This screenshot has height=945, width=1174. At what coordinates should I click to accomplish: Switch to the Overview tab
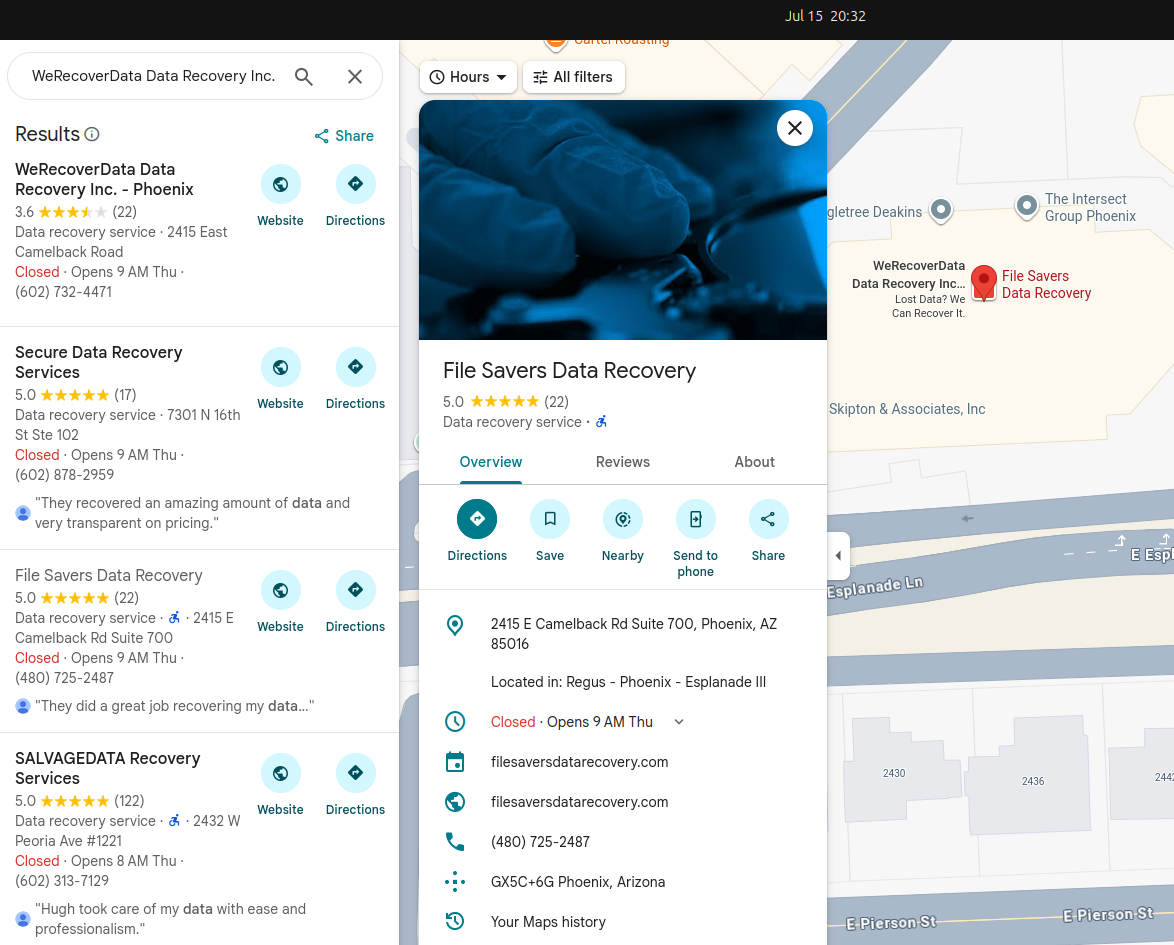click(x=491, y=462)
